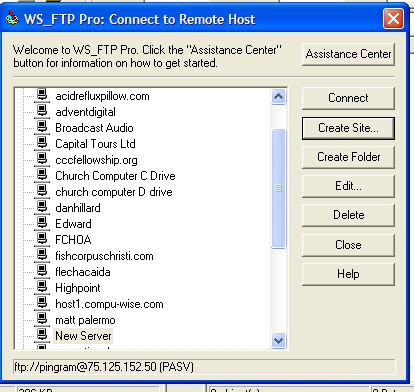
Task: Click the site icon beside danhillard
Action: click(x=42, y=207)
